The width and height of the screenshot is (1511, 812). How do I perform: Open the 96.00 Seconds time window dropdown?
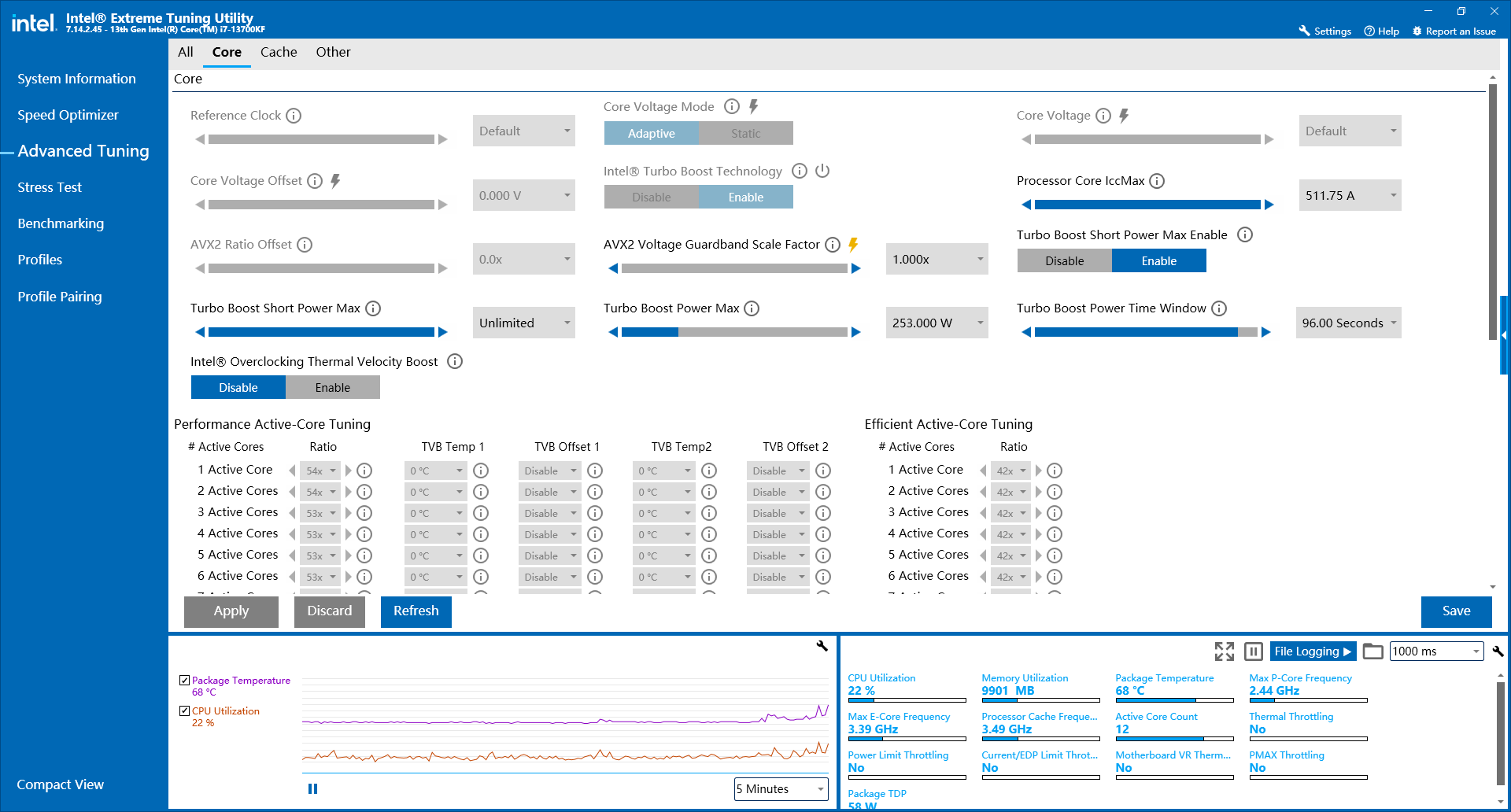(x=1349, y=323)
